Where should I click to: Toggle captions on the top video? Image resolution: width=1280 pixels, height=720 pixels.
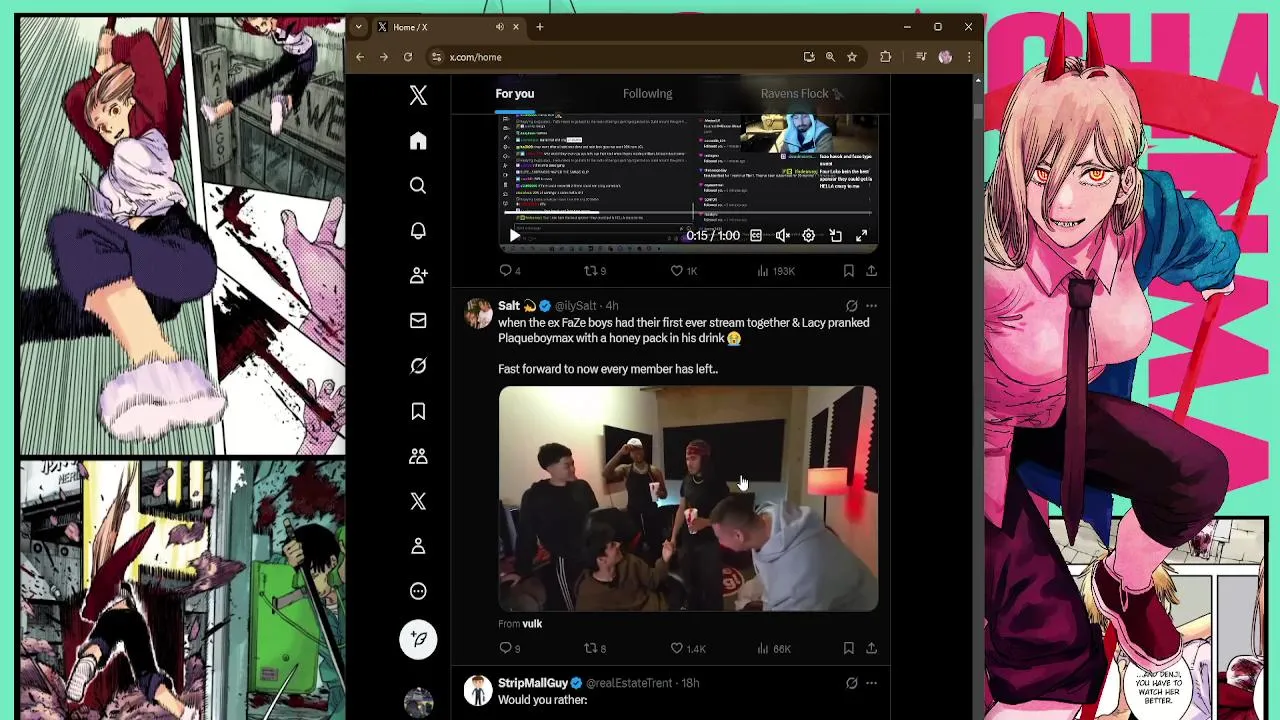tap(756, 236)
